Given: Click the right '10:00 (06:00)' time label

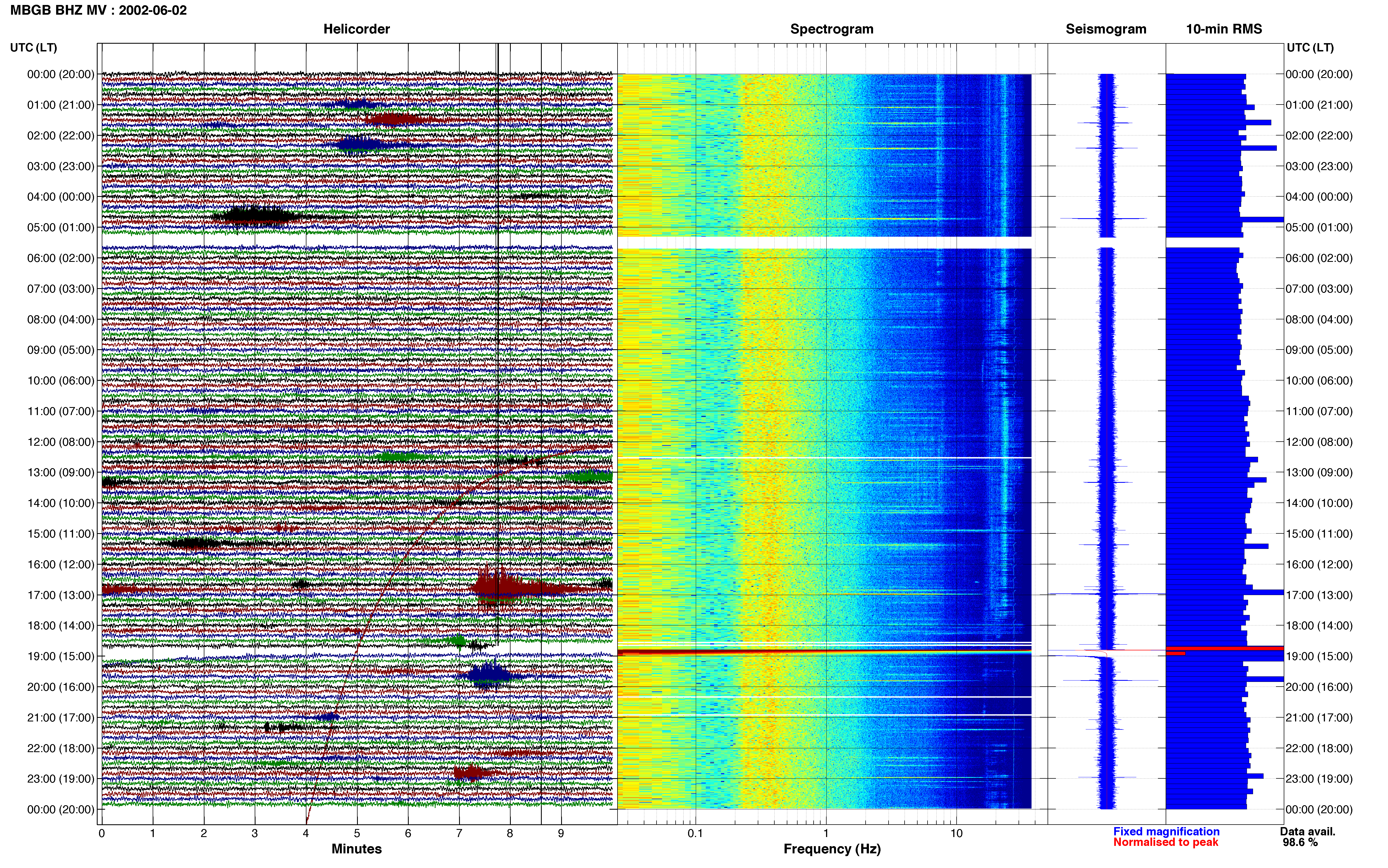Looking at the screenshot, I should coord(1319,380).
